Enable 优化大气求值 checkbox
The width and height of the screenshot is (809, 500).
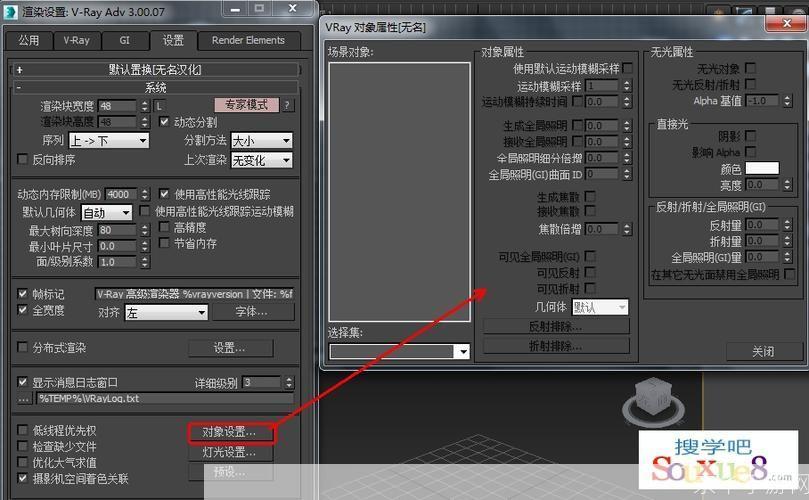(x=22, y=462)
